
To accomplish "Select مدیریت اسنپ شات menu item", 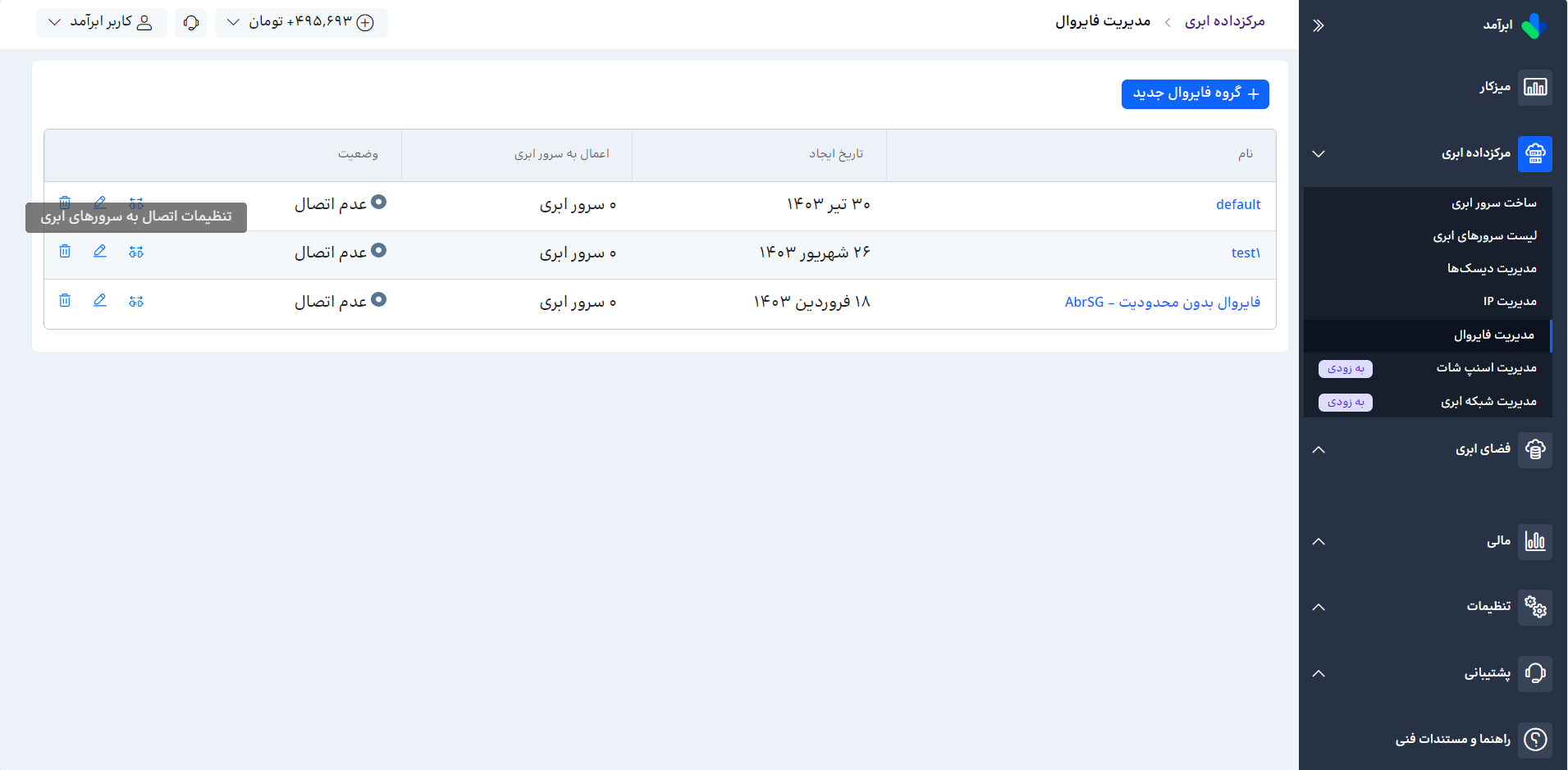I will tap(1486, 368).
